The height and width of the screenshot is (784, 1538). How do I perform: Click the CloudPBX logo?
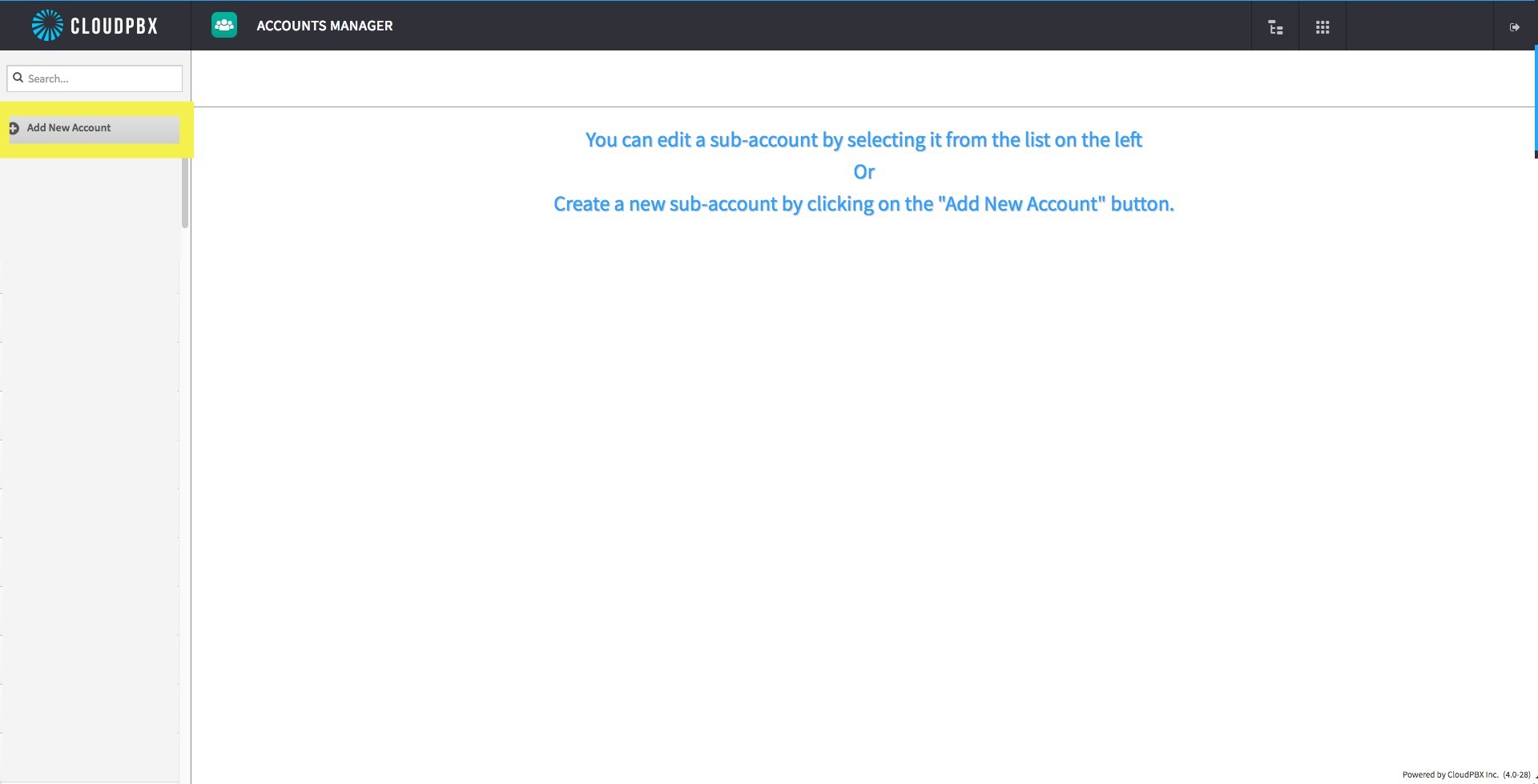click(x=95, y=26)
